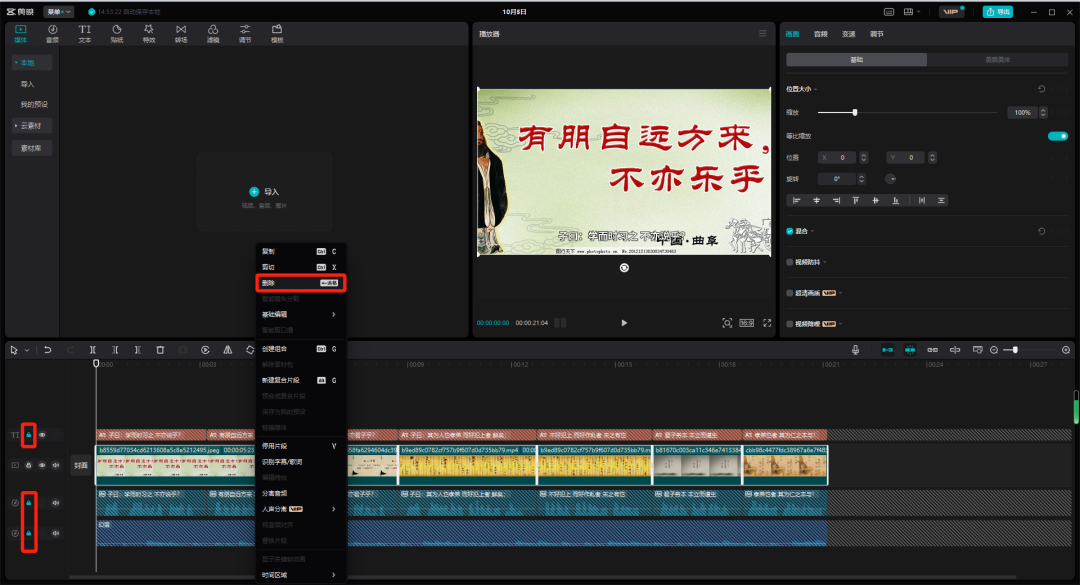Collapse the 本地 tree item

coord(16,63)
